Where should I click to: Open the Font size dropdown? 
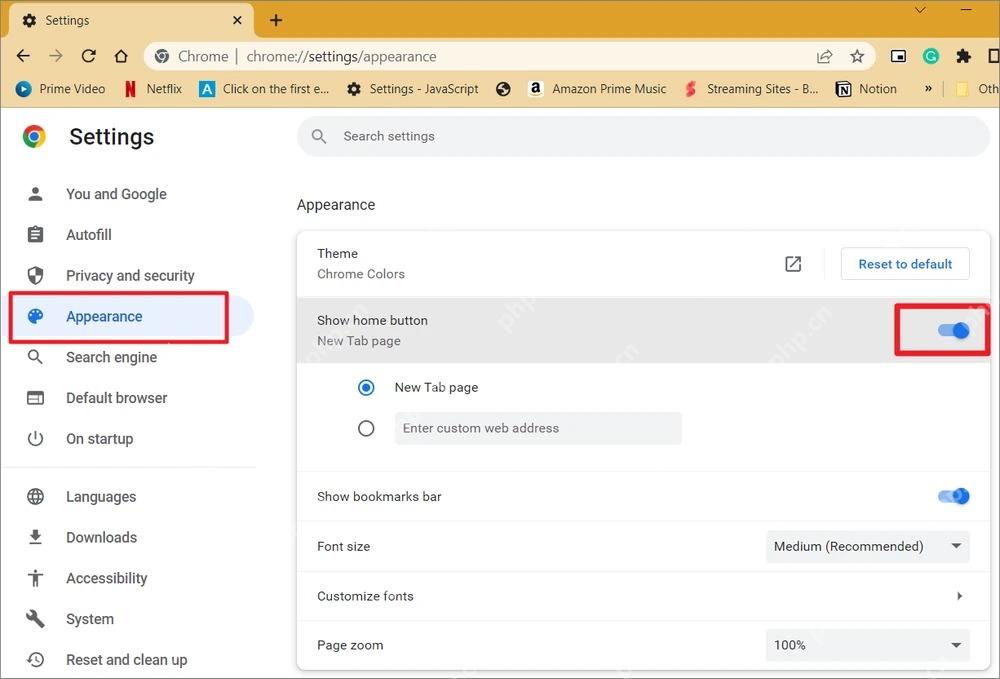(867, 546)
